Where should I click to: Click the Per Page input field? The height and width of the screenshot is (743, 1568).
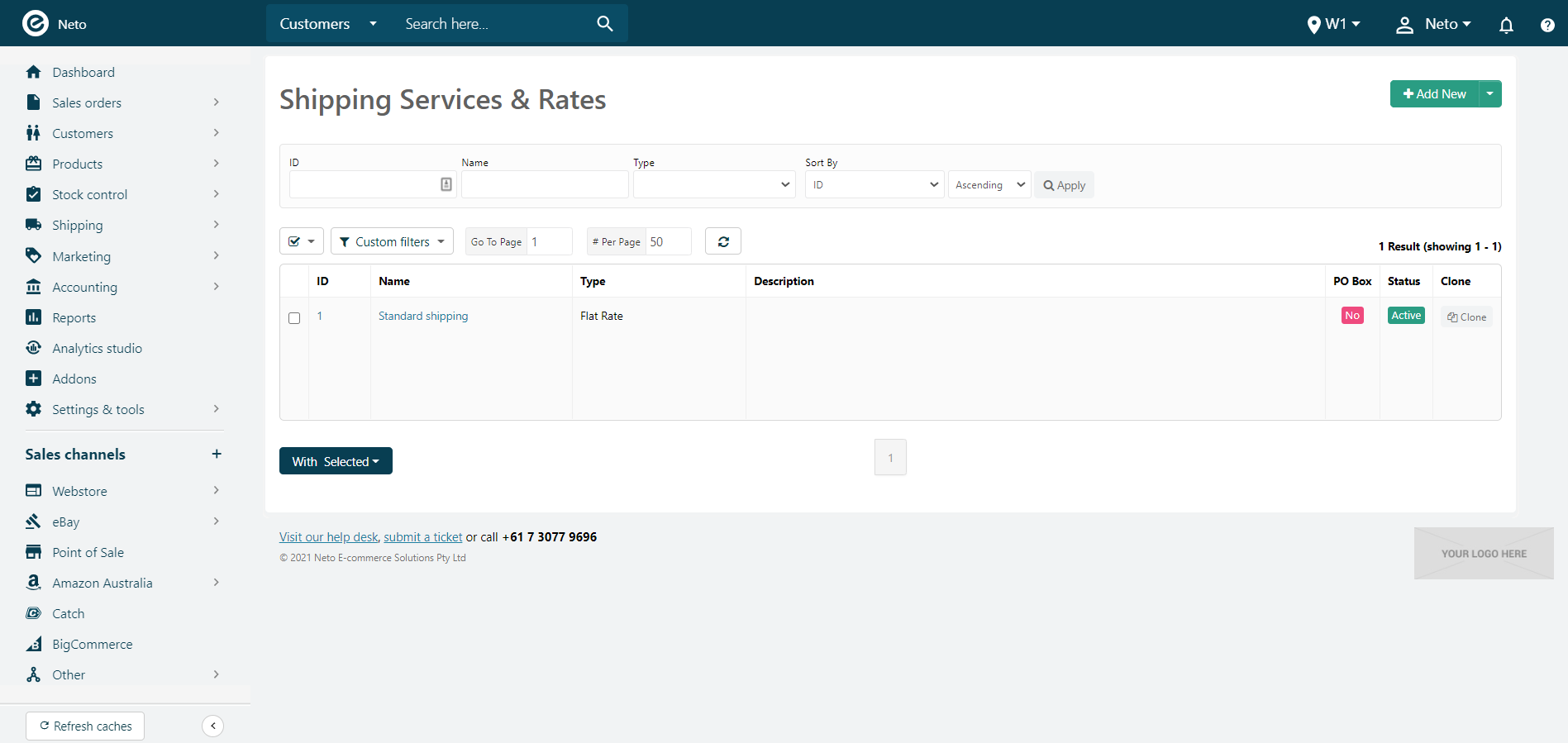tap(668, 241)
